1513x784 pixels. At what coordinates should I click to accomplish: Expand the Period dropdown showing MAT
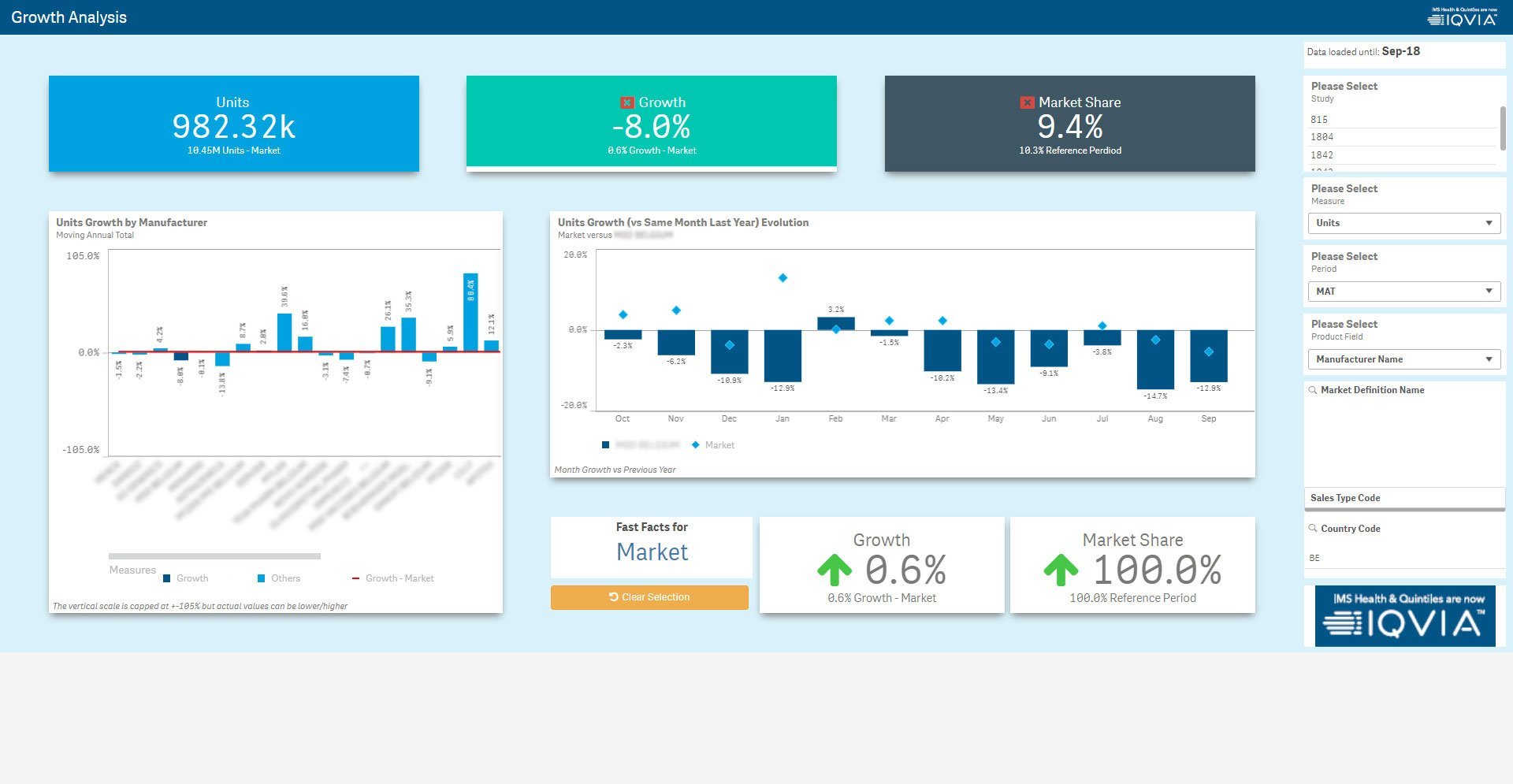1403,292
